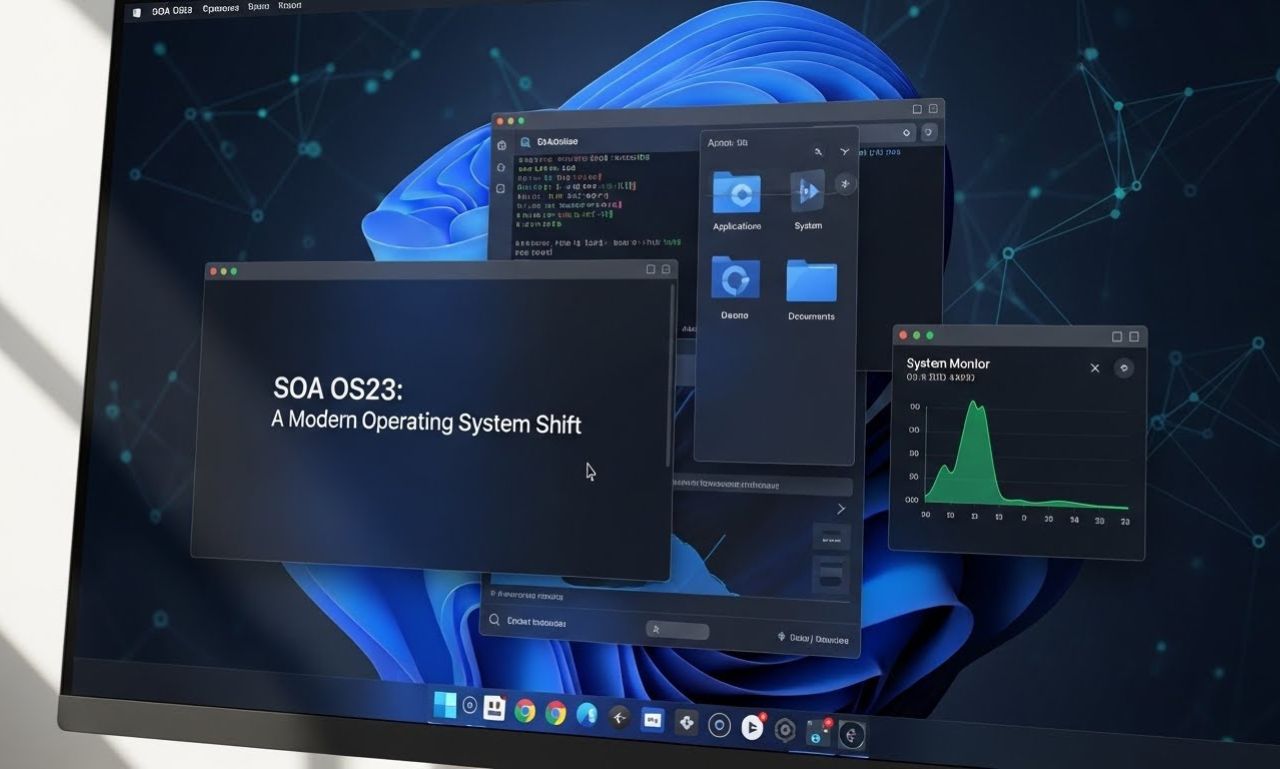The image size is (1280, 769).
Task: Open the Applications folder
Action: point(736,193)
